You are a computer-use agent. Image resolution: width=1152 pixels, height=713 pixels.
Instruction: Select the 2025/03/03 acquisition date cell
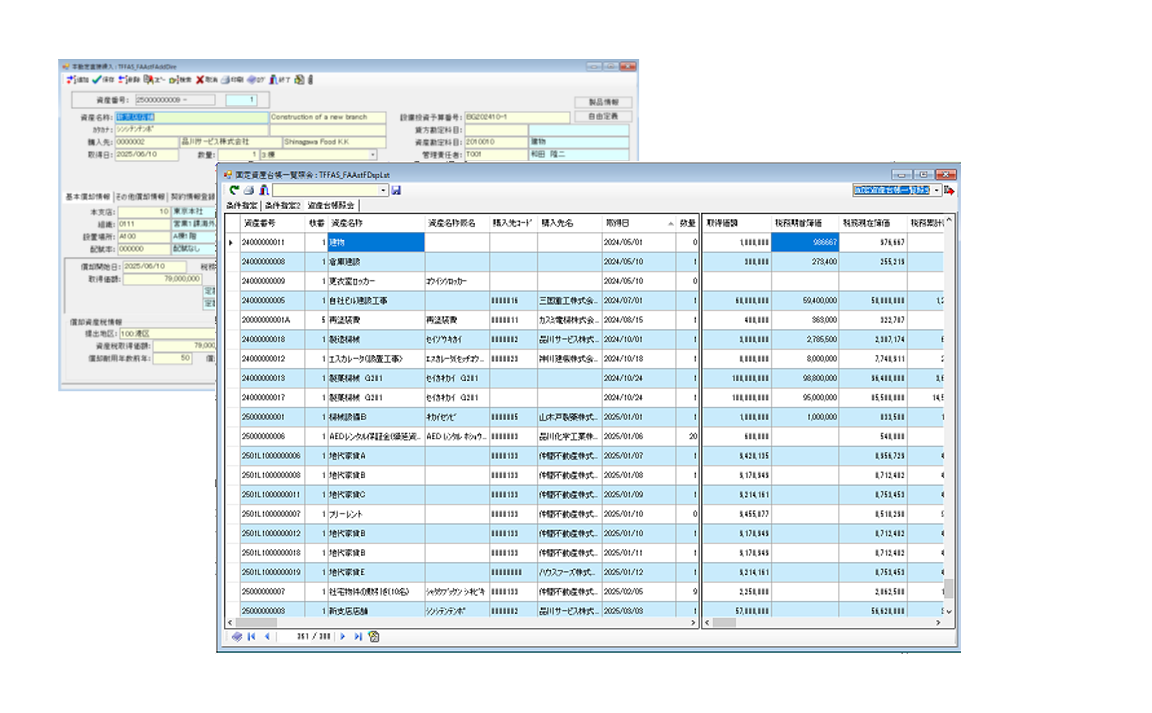(x=638, y=611)
